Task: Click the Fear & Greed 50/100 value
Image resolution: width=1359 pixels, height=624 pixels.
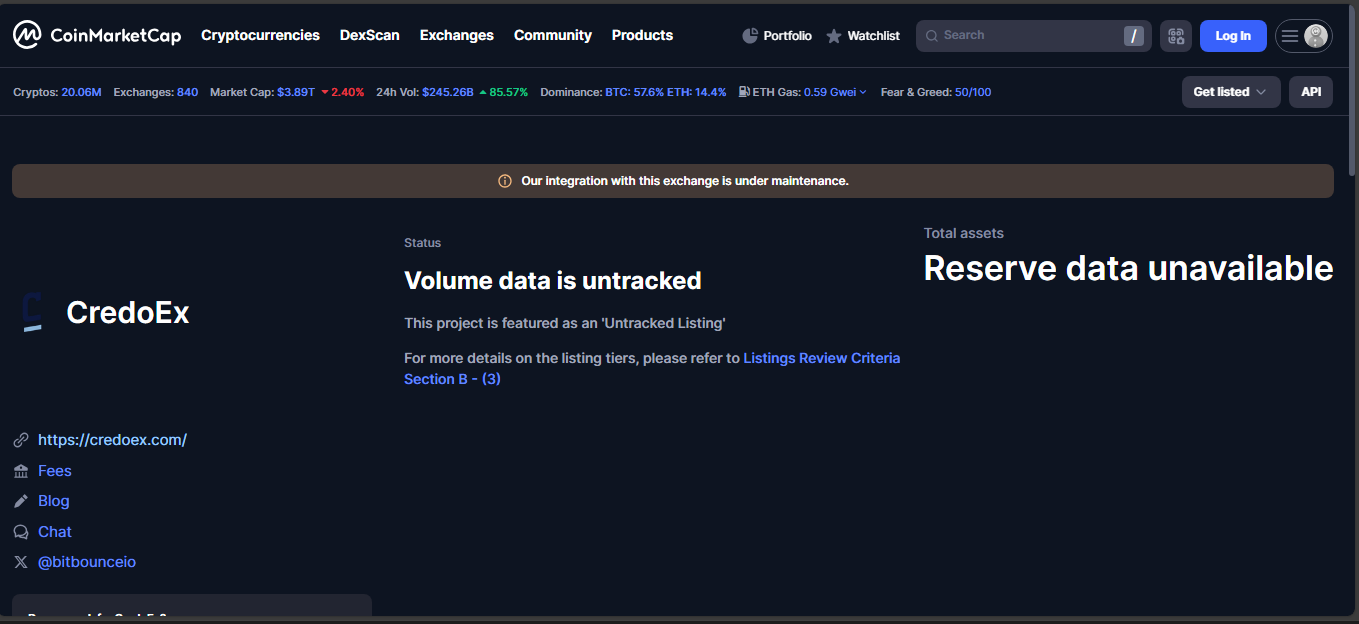Action: (x=973, y=92)
